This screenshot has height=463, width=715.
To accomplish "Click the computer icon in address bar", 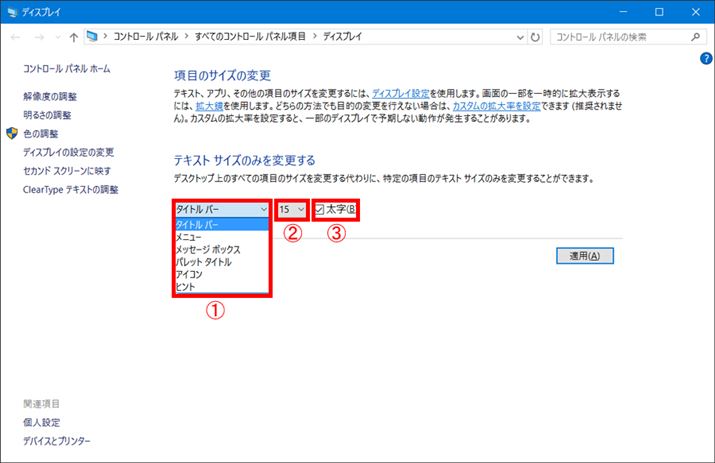I will 93,36.
